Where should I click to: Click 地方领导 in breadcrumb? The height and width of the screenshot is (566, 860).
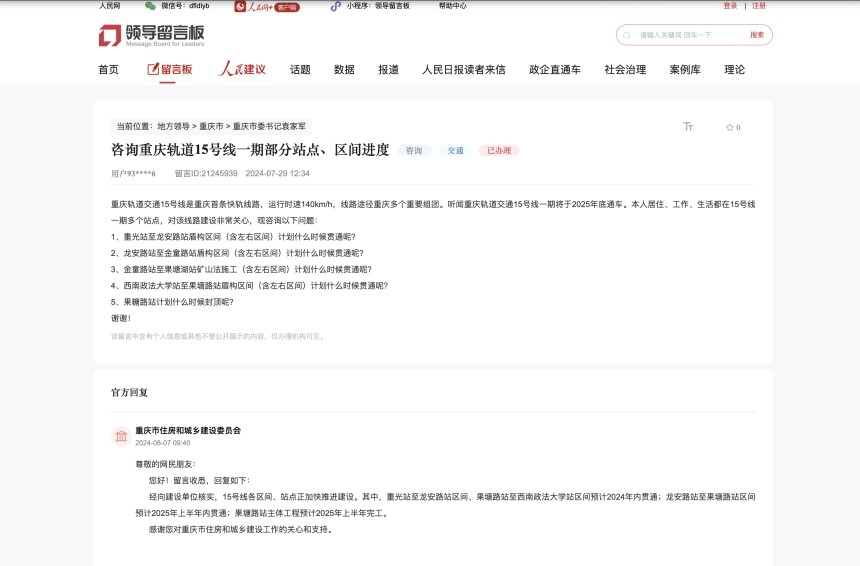[x=173, y=126]
